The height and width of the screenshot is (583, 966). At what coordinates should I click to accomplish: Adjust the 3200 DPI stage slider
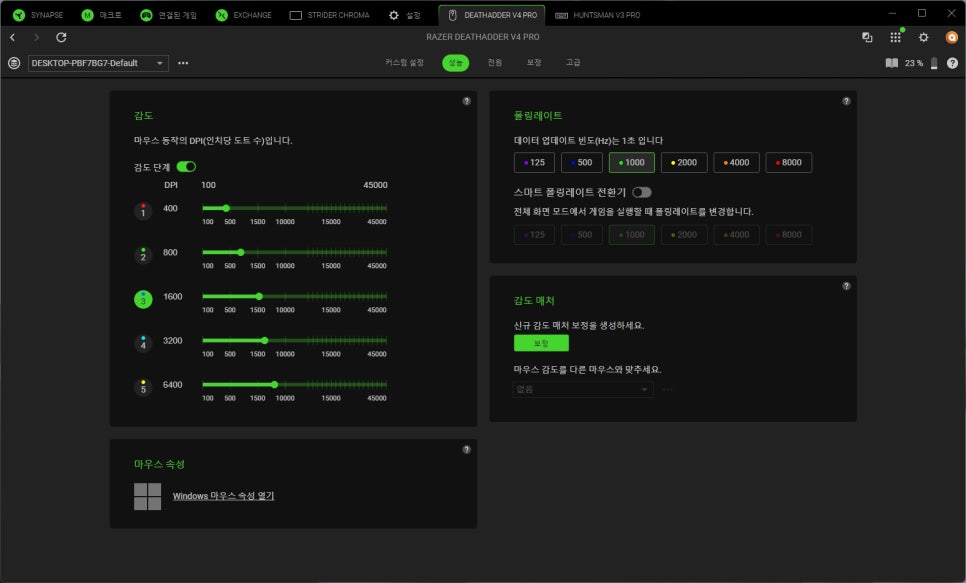pos(294,340)
